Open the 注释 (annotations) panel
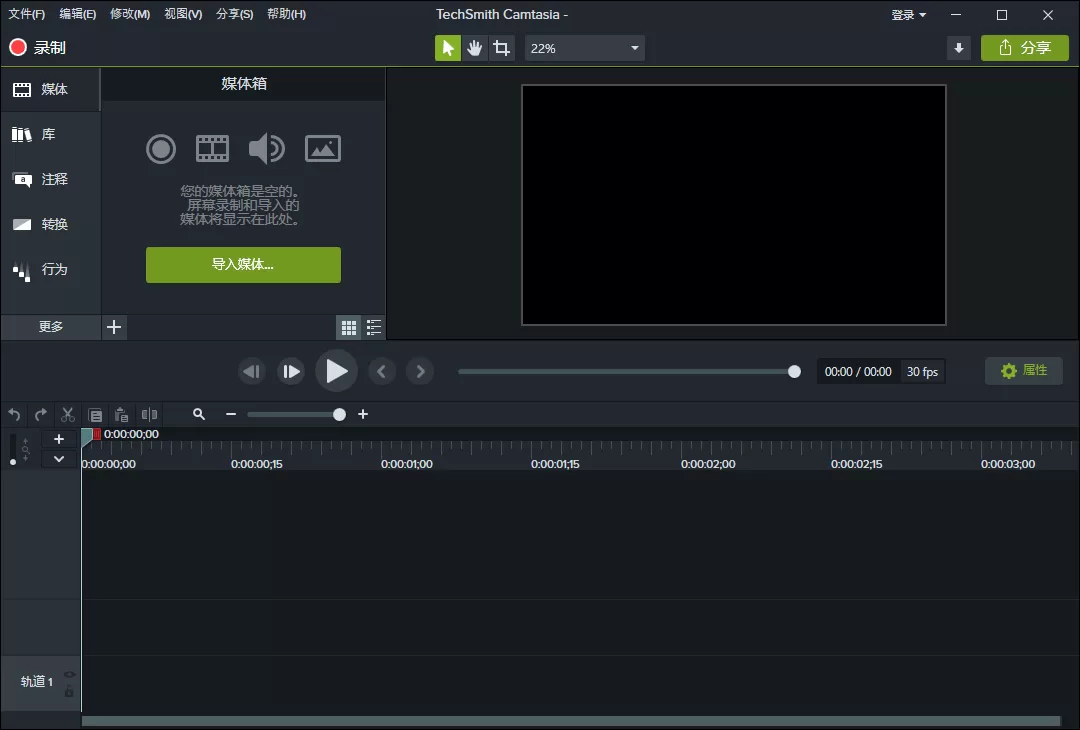 point(49,179)
